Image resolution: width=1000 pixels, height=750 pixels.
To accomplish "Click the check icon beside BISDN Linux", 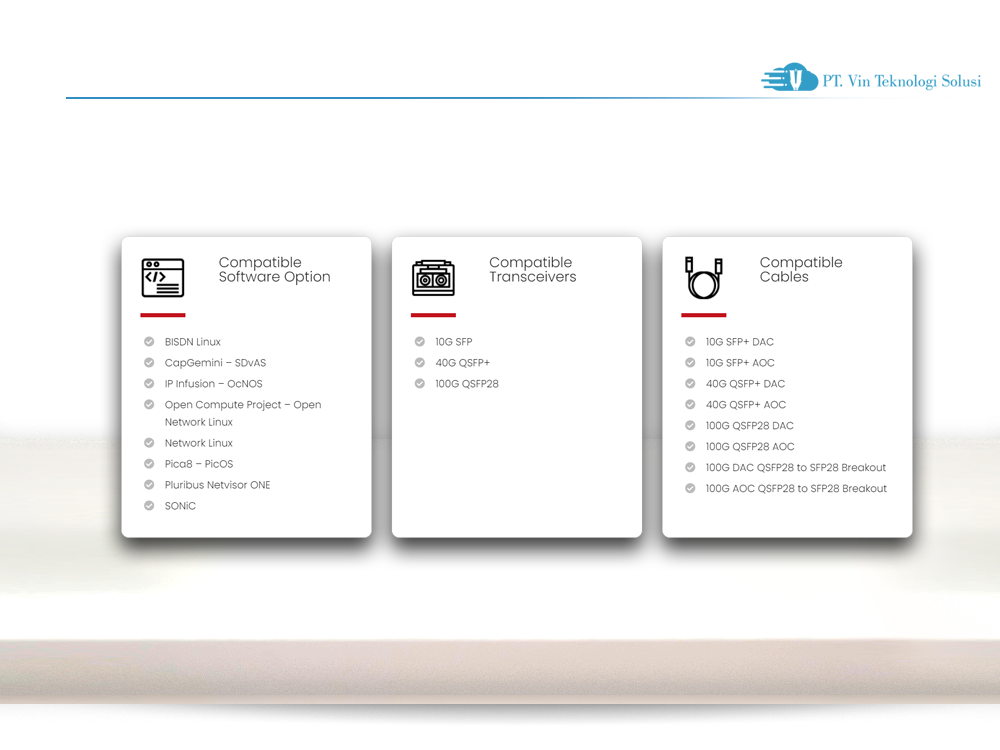I will coord(149,342).
